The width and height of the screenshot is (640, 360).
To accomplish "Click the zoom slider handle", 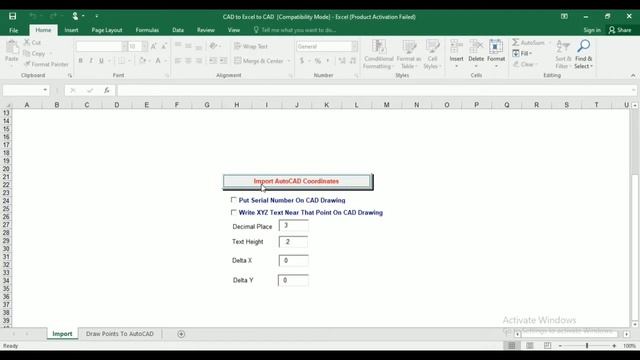I will click(587, 346).
